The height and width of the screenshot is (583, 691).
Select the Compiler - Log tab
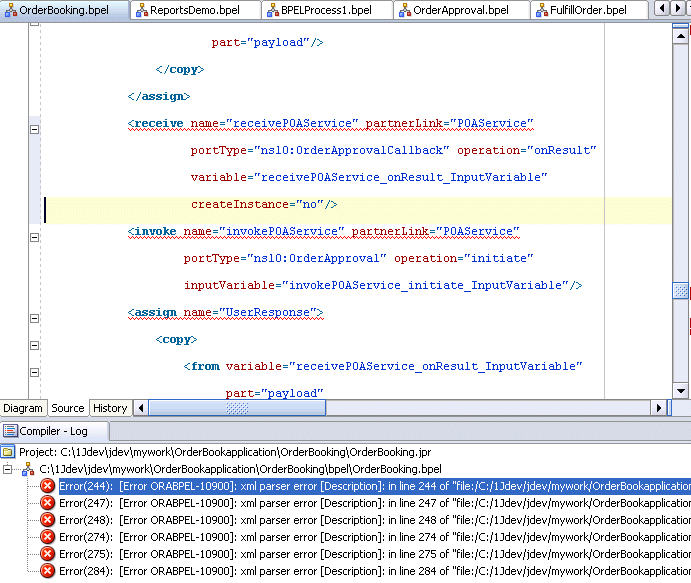point(54,431)
